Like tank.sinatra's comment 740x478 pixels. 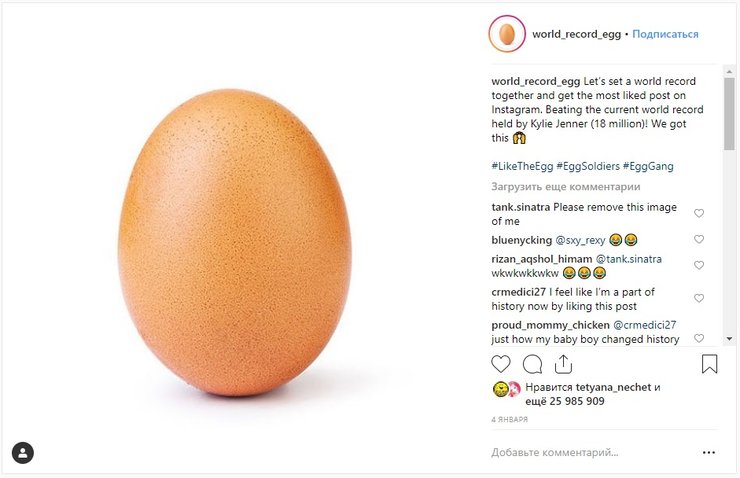(699, 213)
